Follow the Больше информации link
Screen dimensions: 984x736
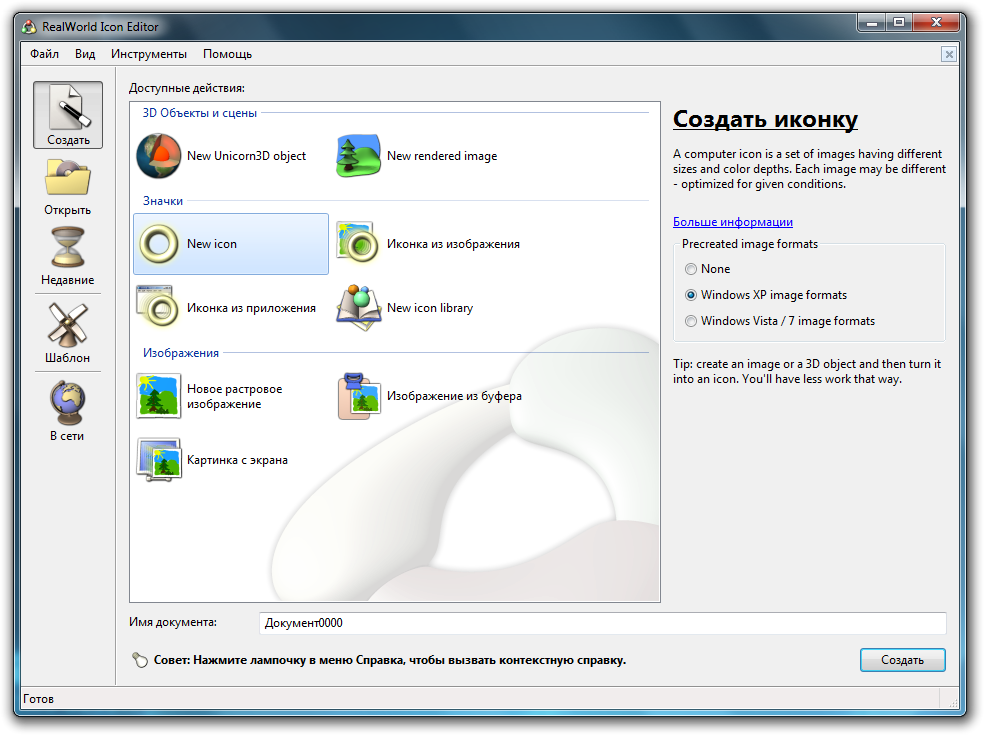[732, 222]
